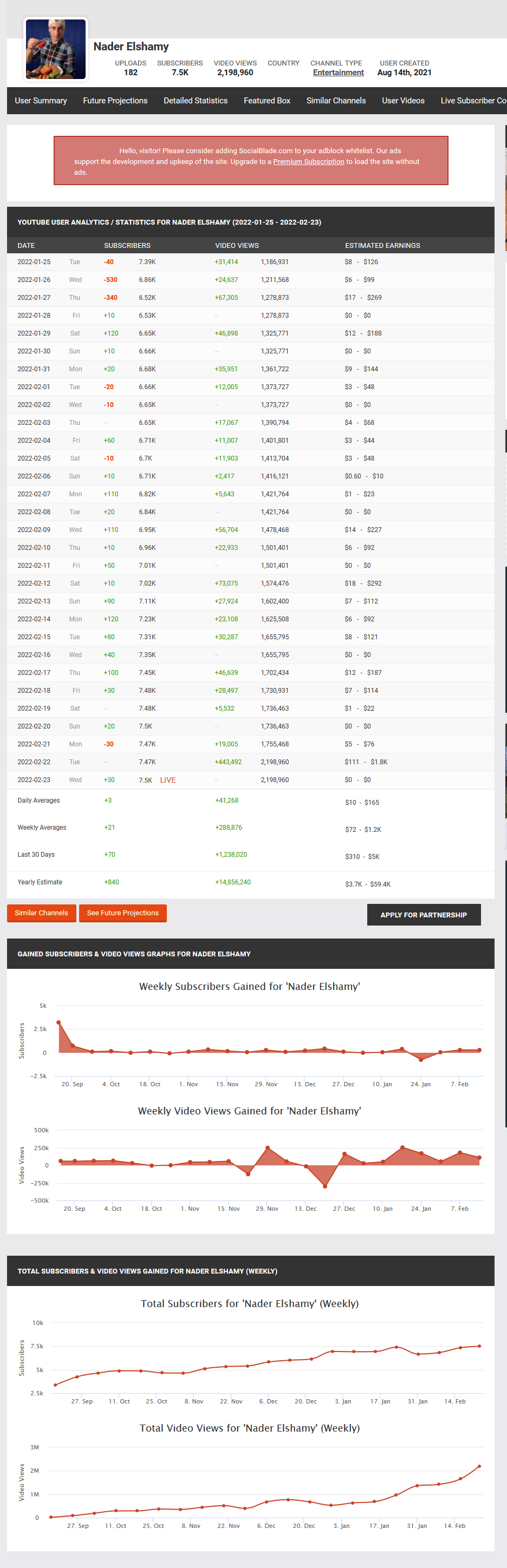This screenshot has height=1568, width=507.
Task: Select the Weekly Video Views Gained chart title
Action: tap(249, 1110)
